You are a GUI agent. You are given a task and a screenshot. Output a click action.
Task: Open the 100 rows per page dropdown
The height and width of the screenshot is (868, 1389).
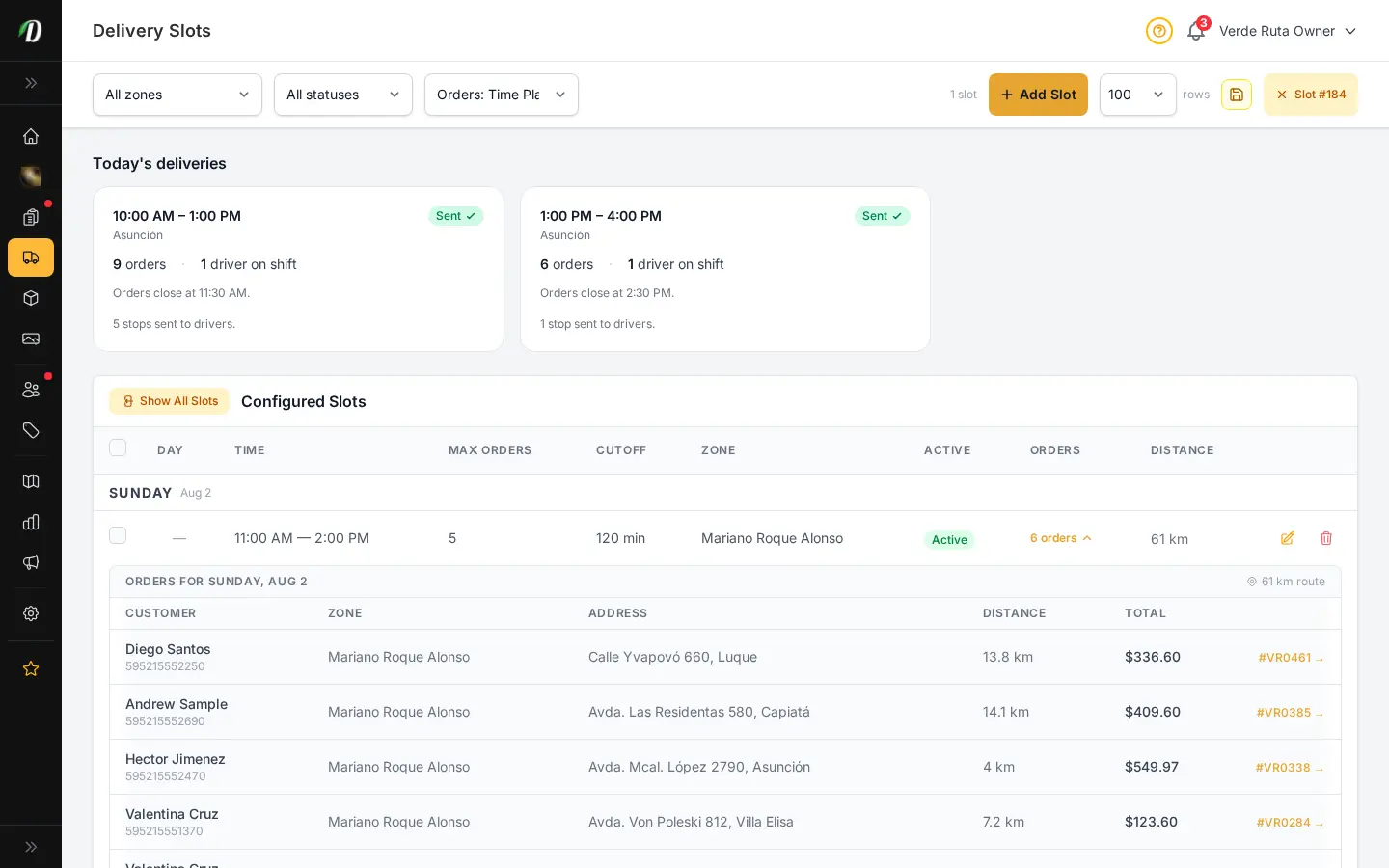tap(1138, 95)
